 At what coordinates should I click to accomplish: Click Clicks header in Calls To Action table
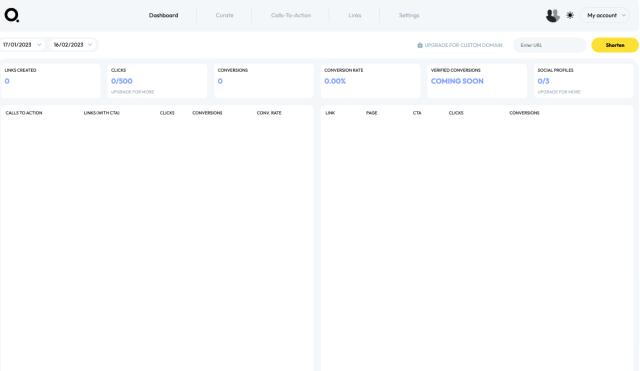[167, 113]
